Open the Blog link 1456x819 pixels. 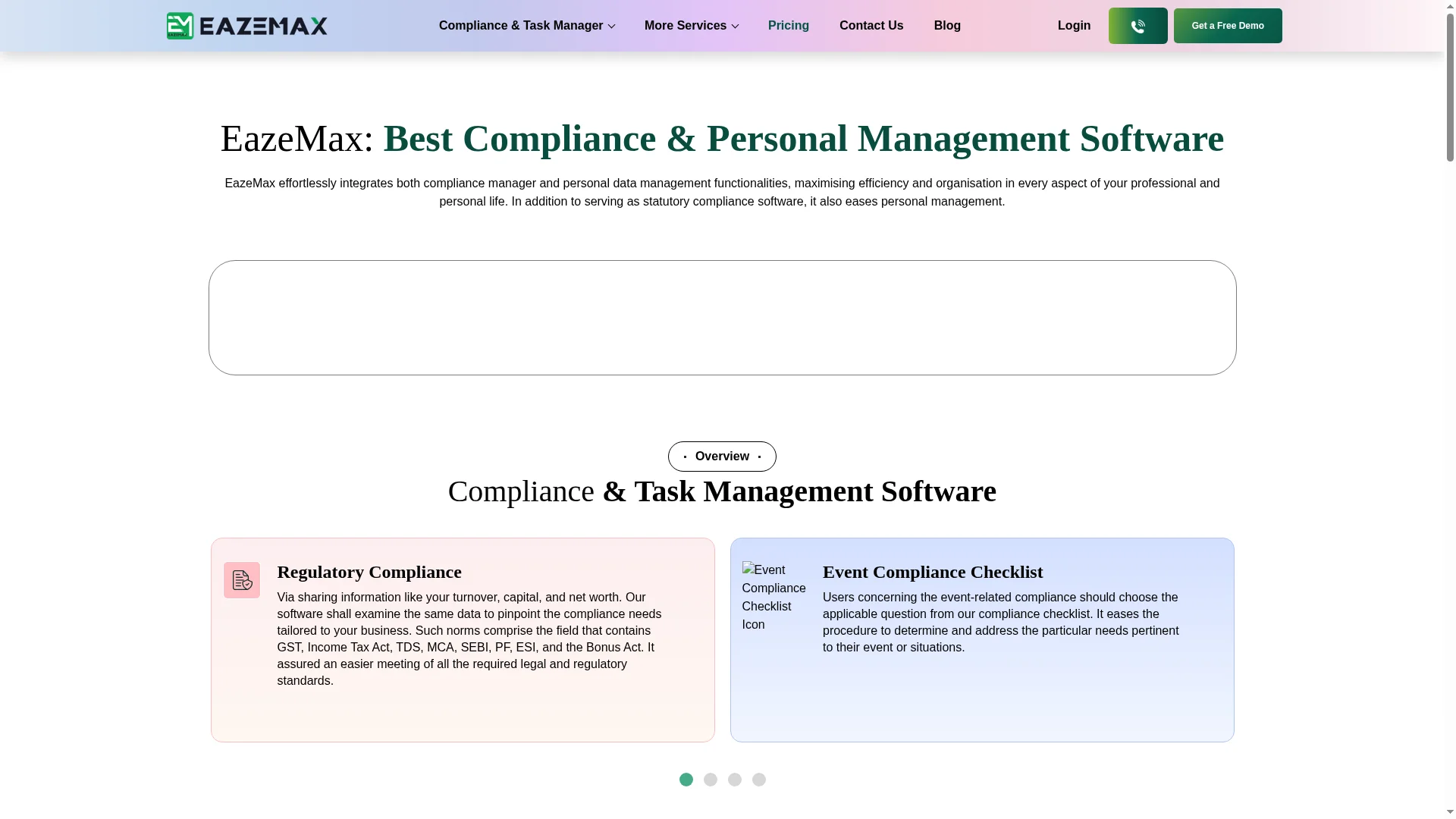pyautogui.click(x=947, y=26)
